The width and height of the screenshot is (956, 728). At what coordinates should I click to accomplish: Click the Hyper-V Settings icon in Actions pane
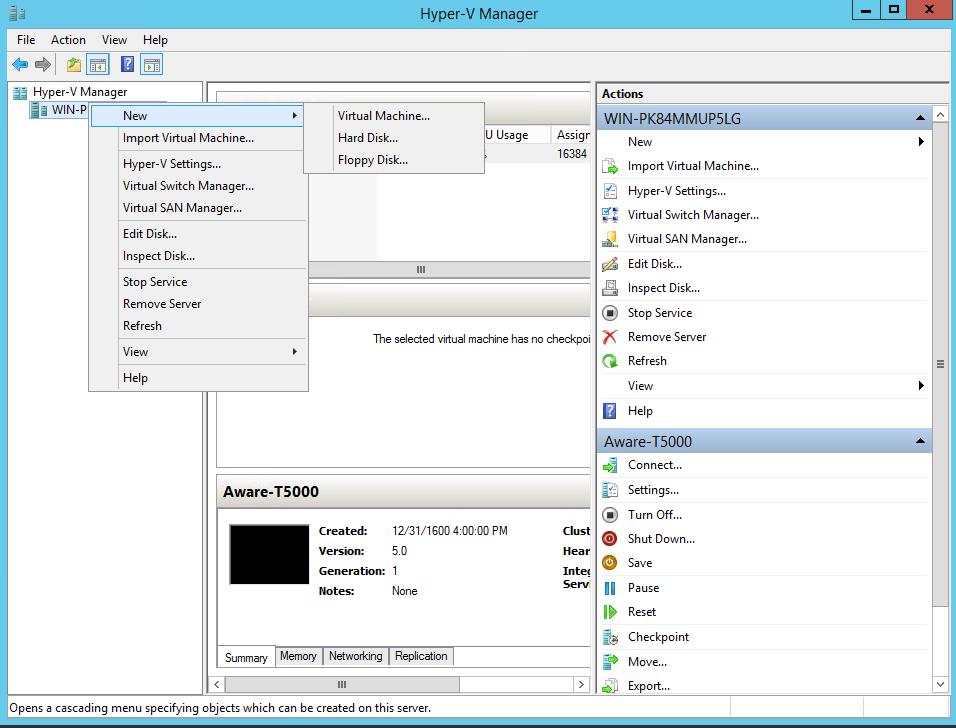[x=610, y=191]
